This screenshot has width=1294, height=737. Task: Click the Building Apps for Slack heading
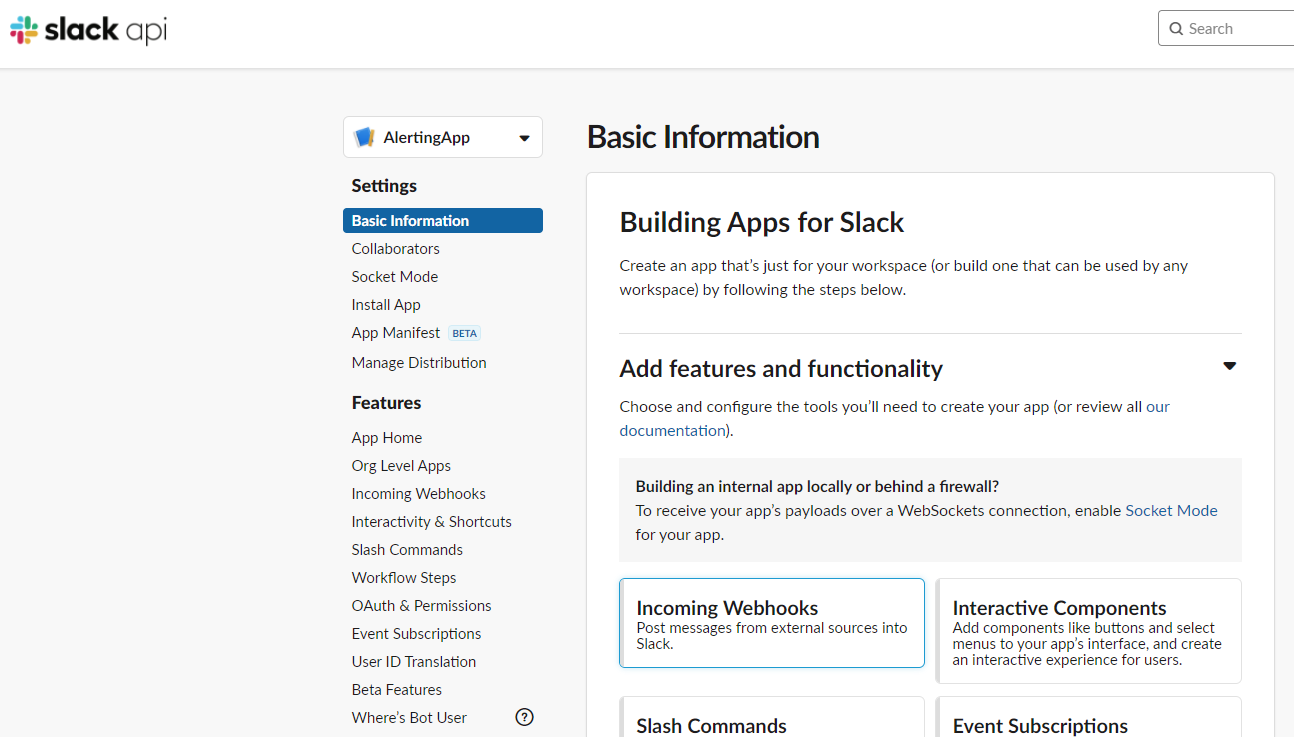[x=762, y=222]
